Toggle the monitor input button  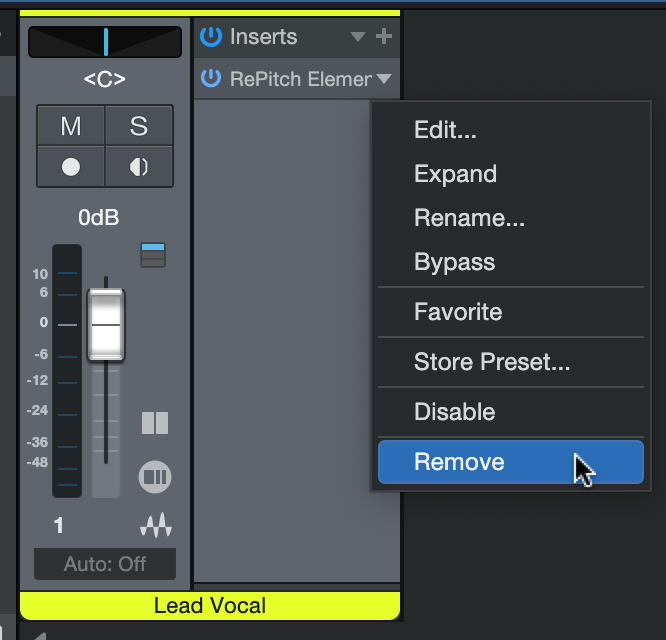click(138, 167)
